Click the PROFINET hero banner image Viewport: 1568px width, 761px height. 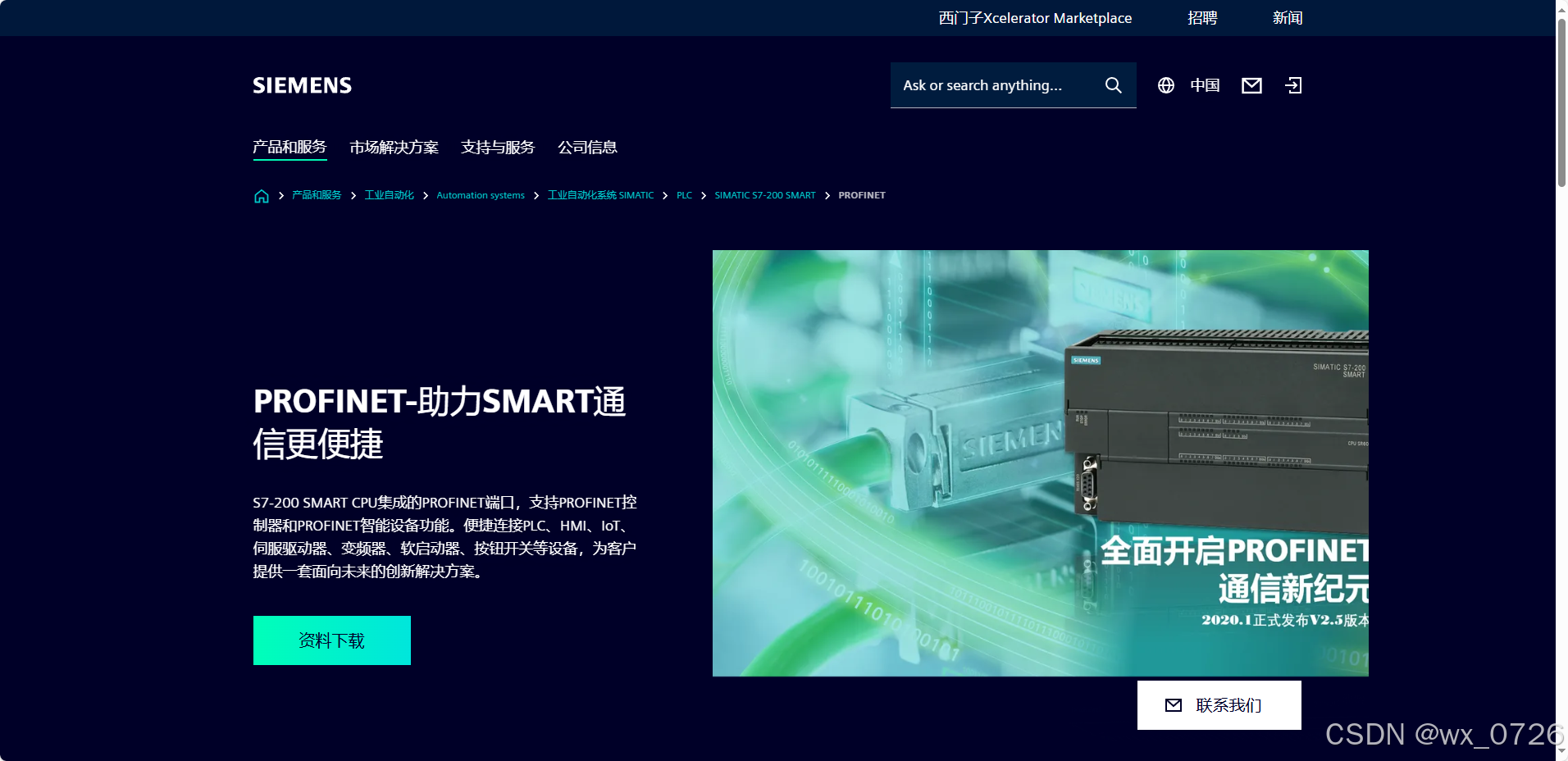pyautogui.click(x=1040, y=463)
